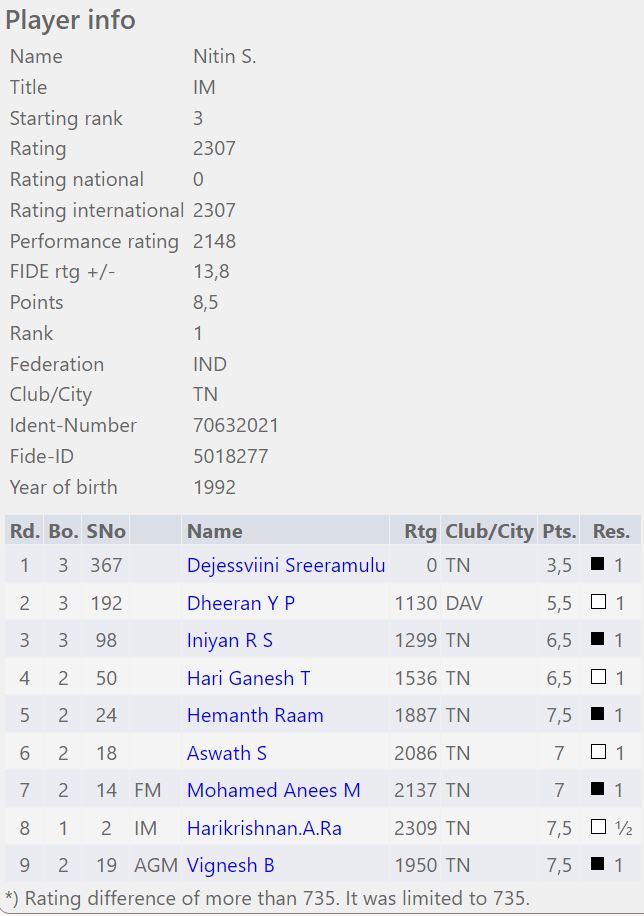Click Mohamed Anees M link

(273, 790)
